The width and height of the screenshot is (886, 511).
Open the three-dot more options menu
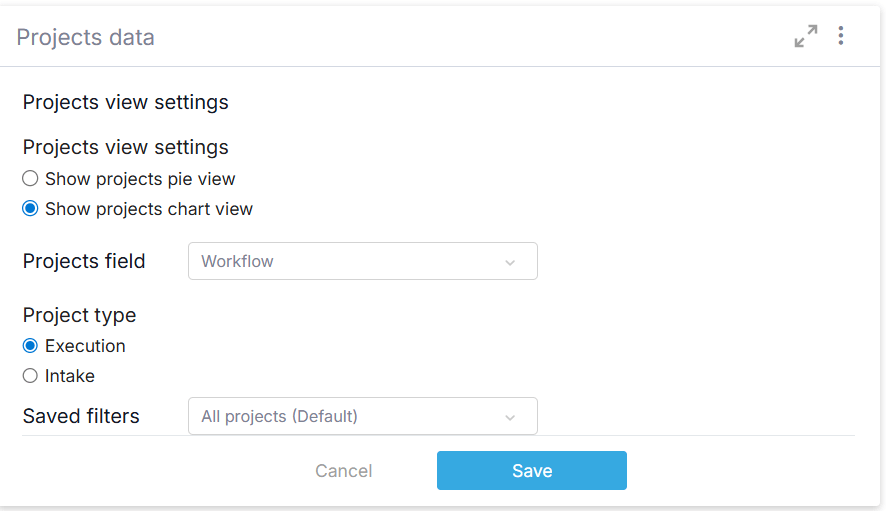point(841,36)
